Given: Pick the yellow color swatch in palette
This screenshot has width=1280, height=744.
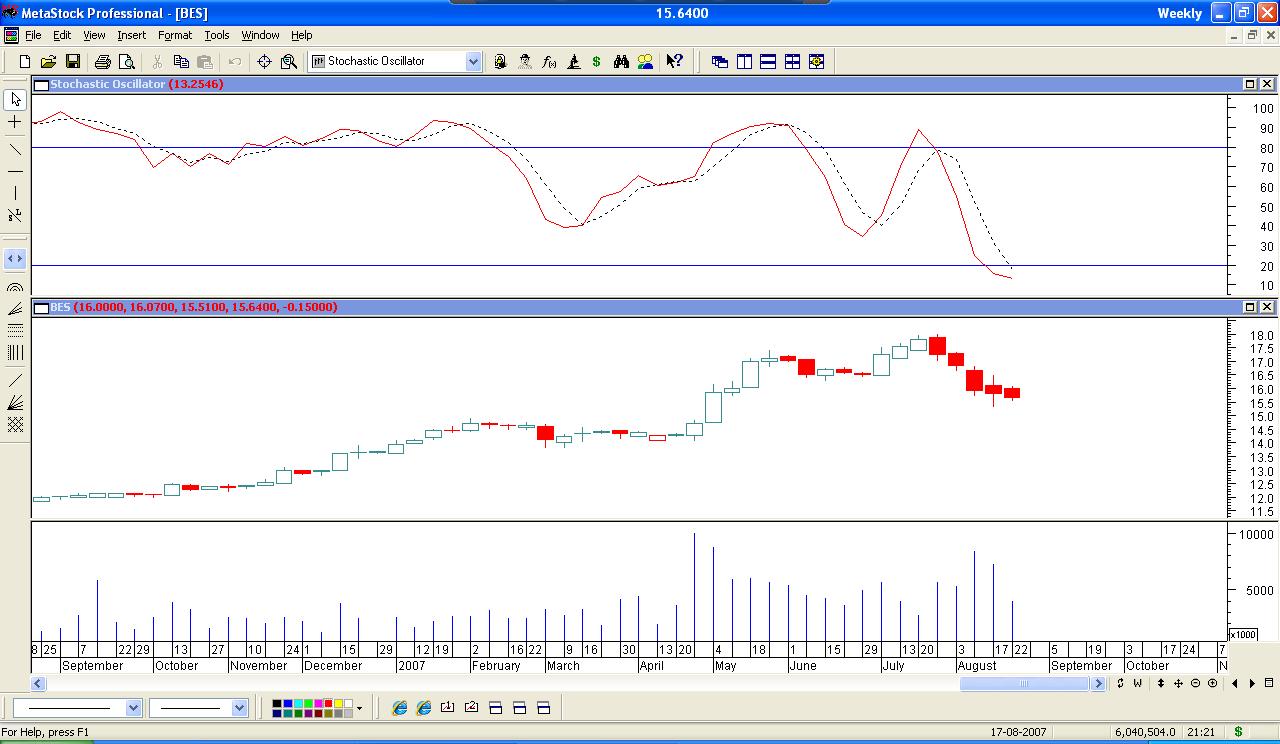Looking at the screenshot, I should 337,703.
